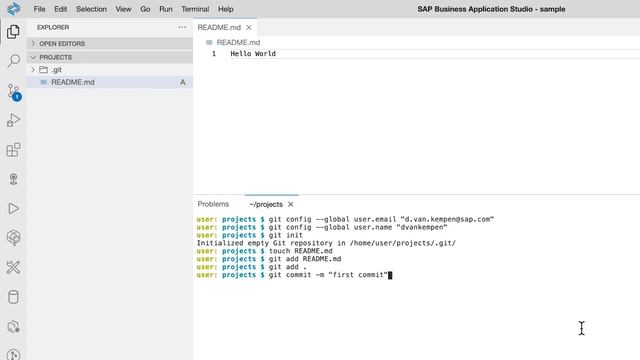Click the partially visible bottom sidebar icon

point(13,355)
